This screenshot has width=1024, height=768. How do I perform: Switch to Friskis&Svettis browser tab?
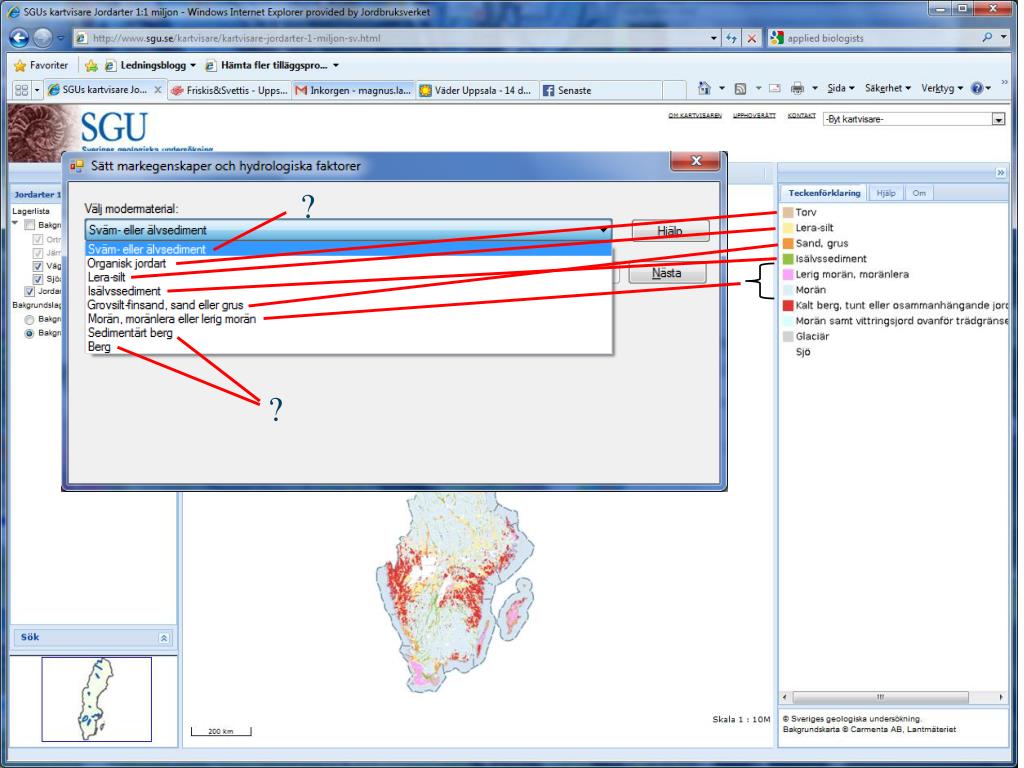click(x=229, y=90)
